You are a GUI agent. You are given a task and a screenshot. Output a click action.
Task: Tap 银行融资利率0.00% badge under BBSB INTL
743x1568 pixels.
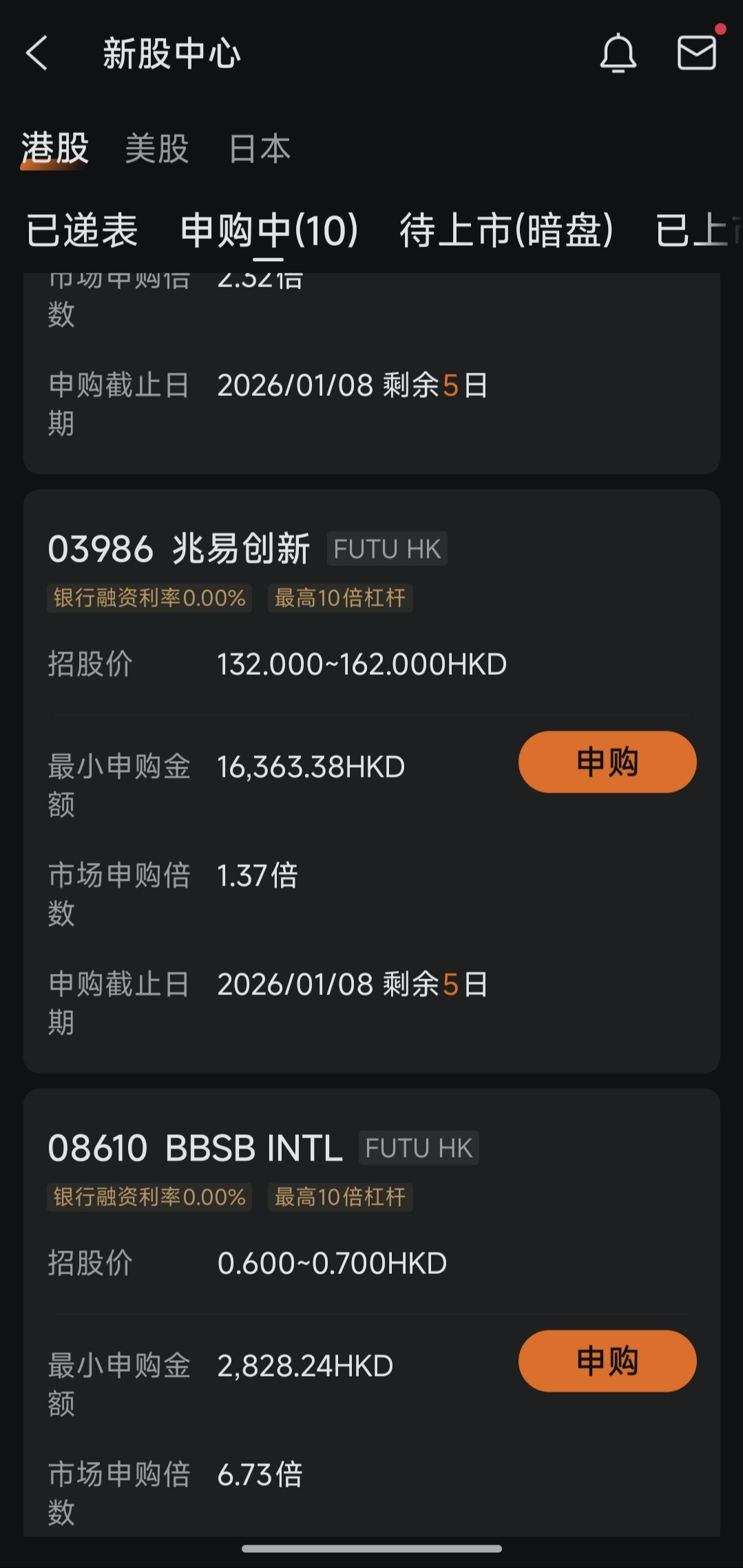click(149, 1197)
